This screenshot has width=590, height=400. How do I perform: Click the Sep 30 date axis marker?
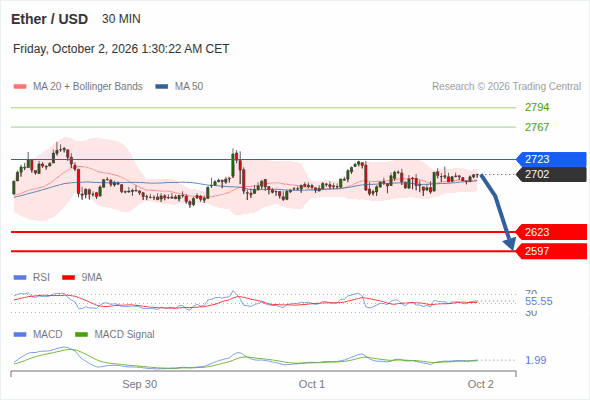pyautogui.click(x=140, y=384)
